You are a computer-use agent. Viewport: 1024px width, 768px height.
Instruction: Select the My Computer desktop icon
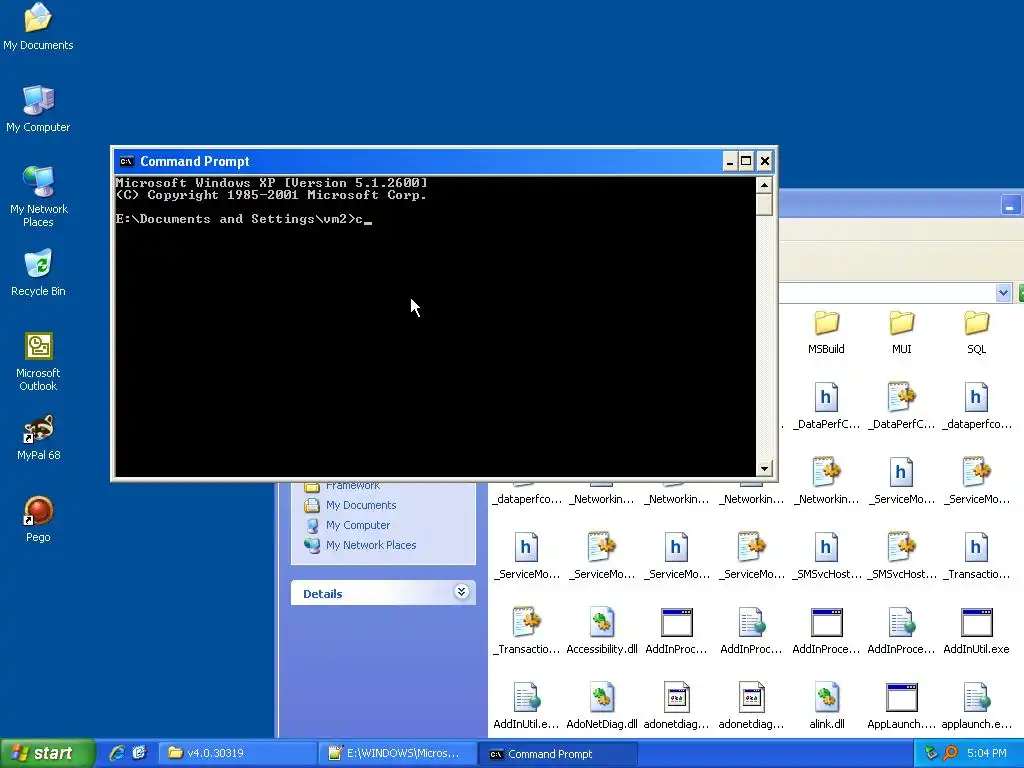coord(38,108)
